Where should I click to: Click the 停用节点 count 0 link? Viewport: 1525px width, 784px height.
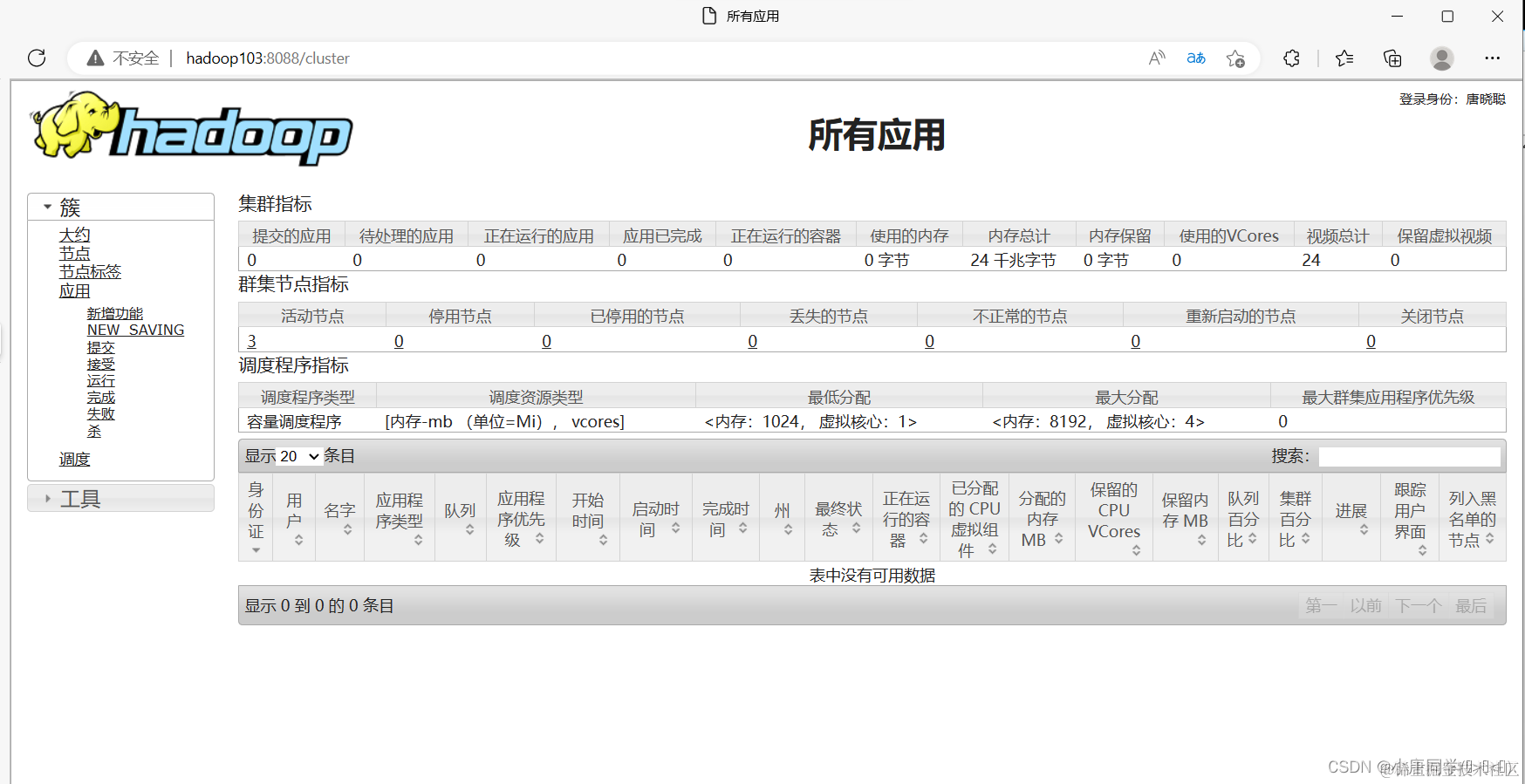[399, 341]
